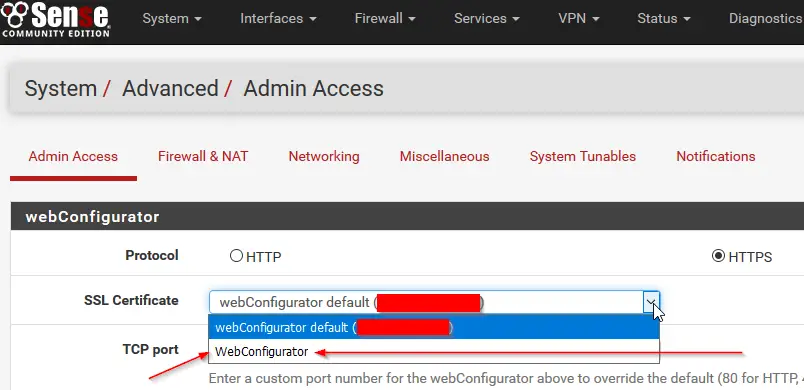Open the Diagnostics menu

click(x=766, y=19)
